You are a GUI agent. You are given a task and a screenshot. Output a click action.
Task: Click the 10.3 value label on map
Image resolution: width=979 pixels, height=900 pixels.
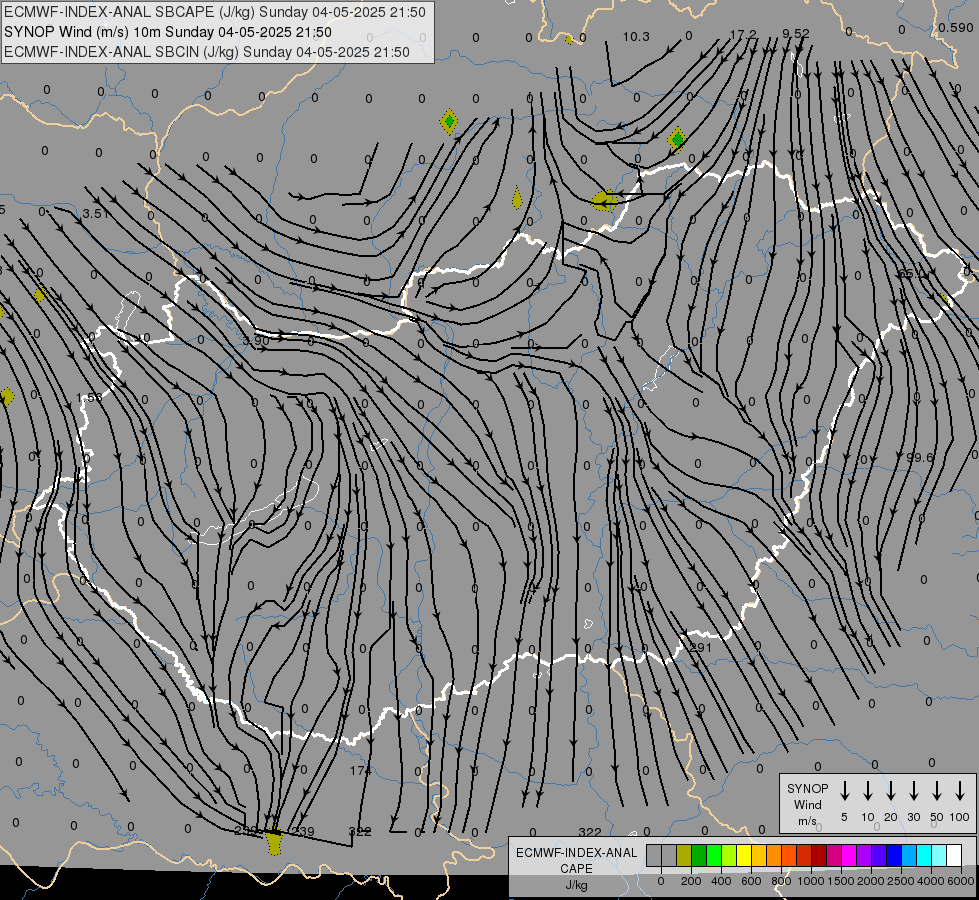[x=636, y=37]
